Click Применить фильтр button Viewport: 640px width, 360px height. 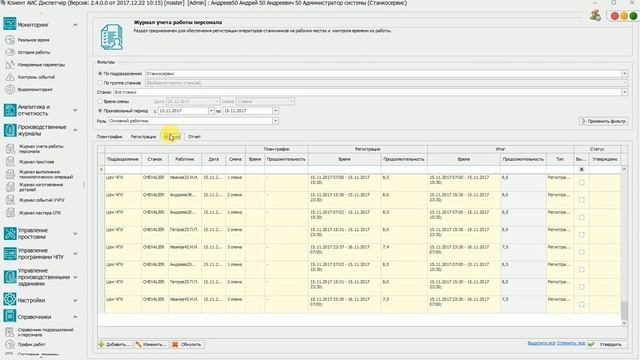click(603, 121)
